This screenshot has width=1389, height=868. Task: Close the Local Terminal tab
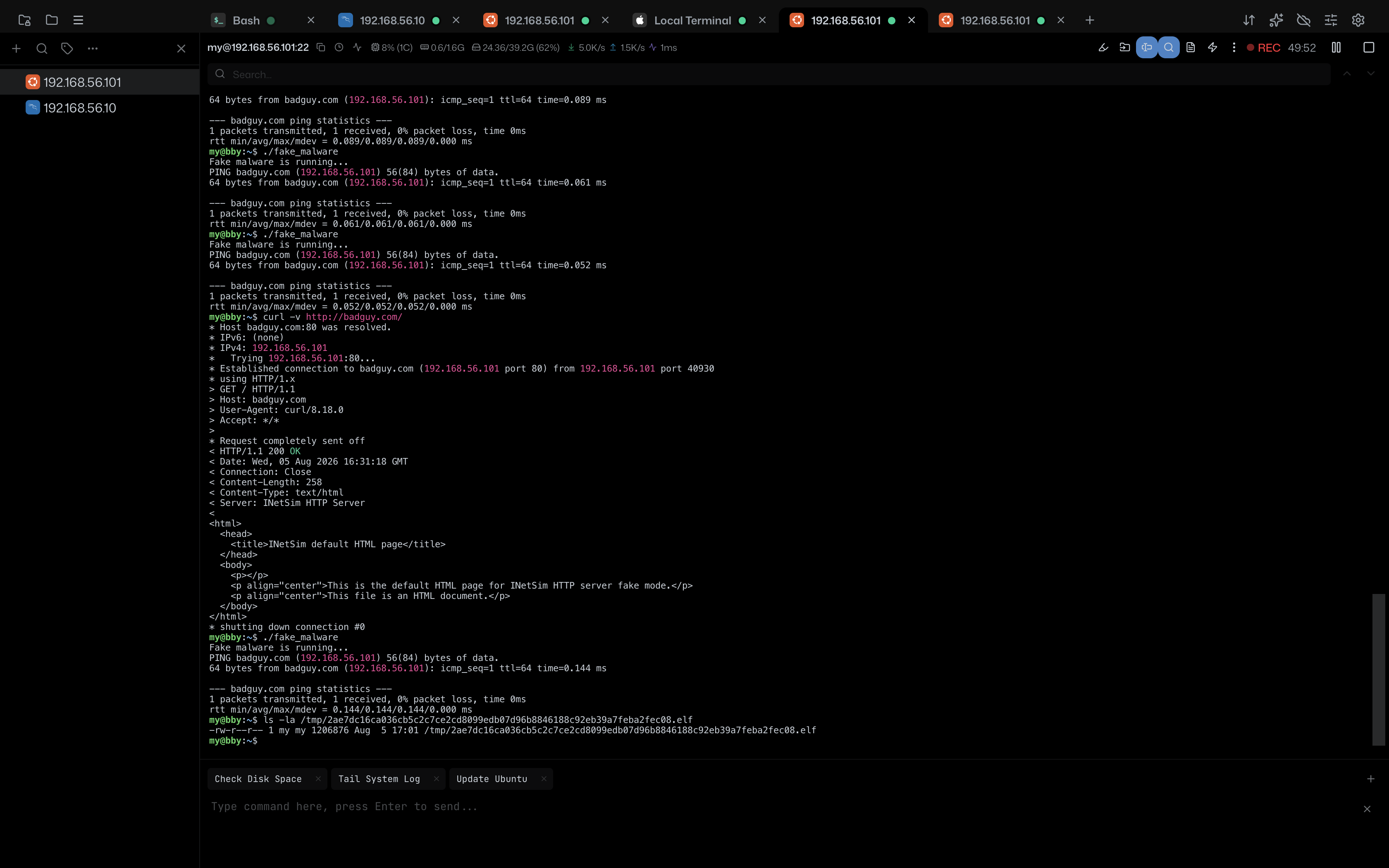click(762, 20)
